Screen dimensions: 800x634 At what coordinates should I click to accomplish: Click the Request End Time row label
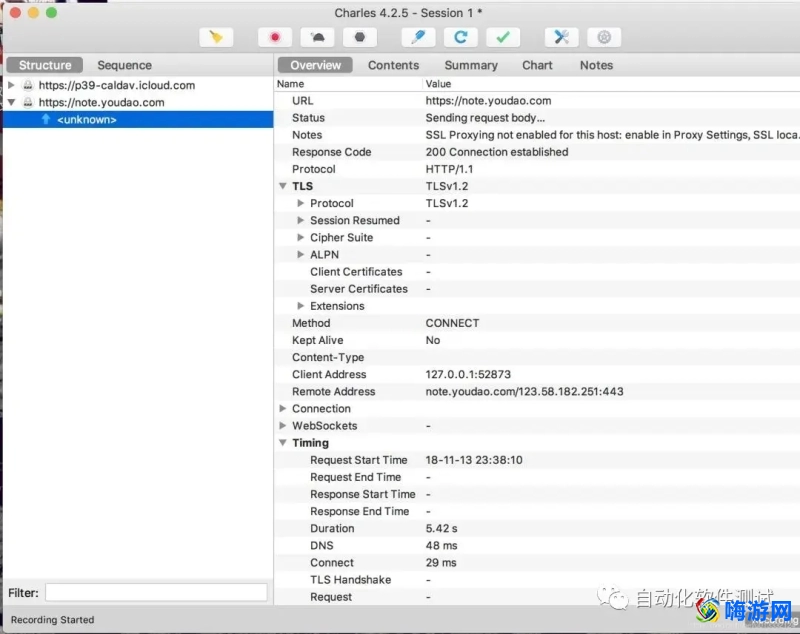pyautogui.click(x=356, y=477)
